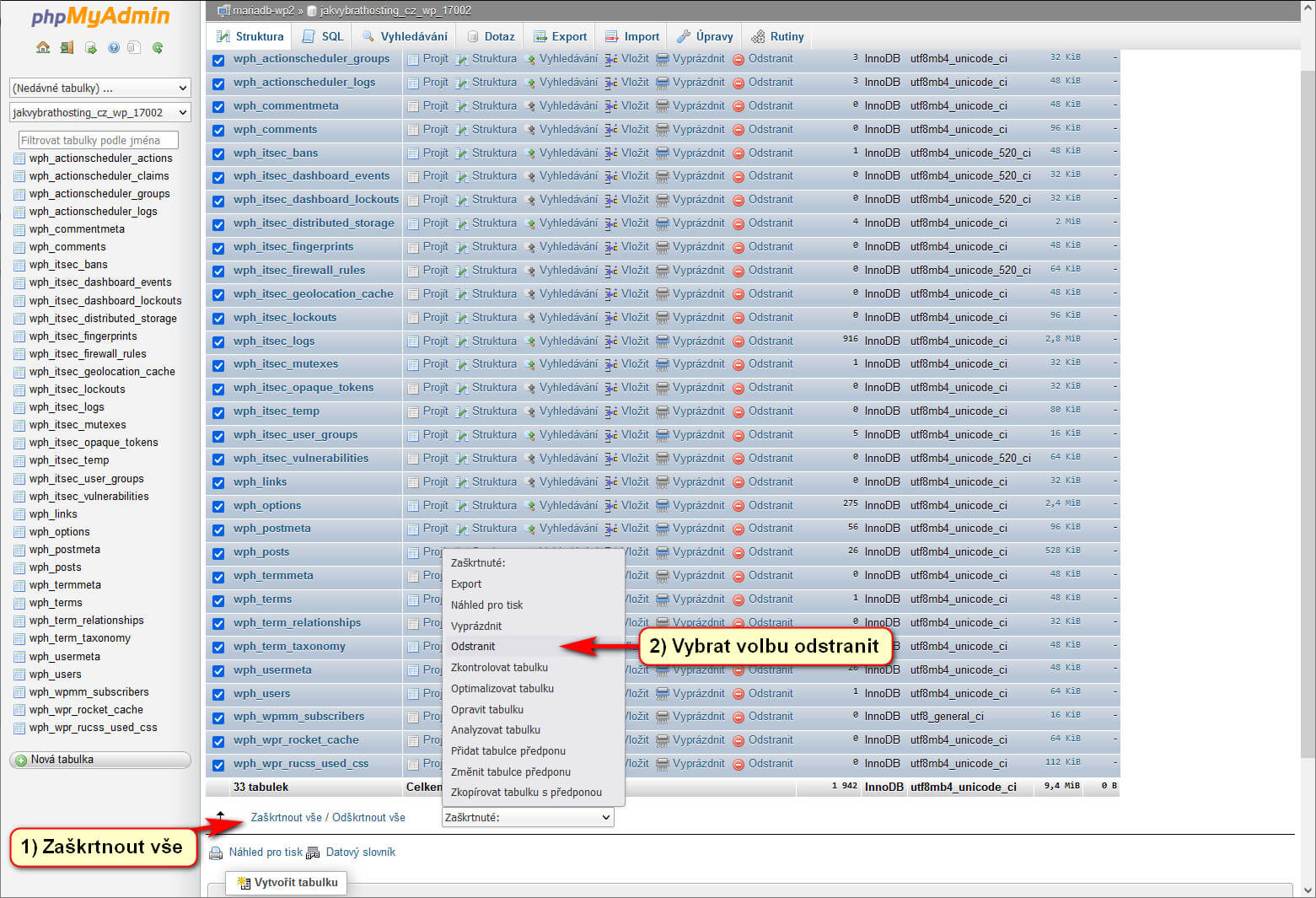The image size is (1316, 898).
Task: Click the database icon in breadcrumb
Action: 311,11
